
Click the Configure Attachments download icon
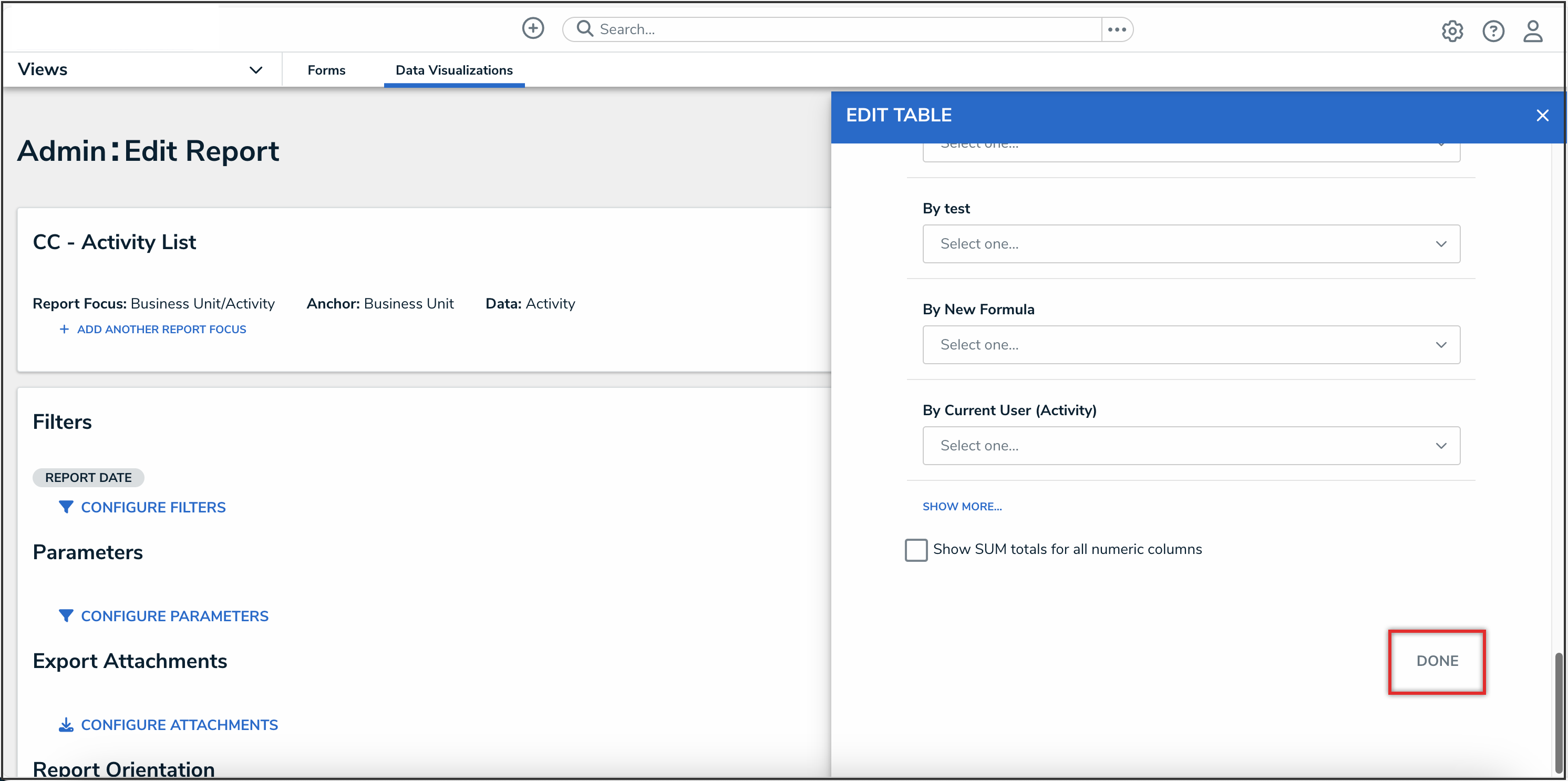click(66, 724)
